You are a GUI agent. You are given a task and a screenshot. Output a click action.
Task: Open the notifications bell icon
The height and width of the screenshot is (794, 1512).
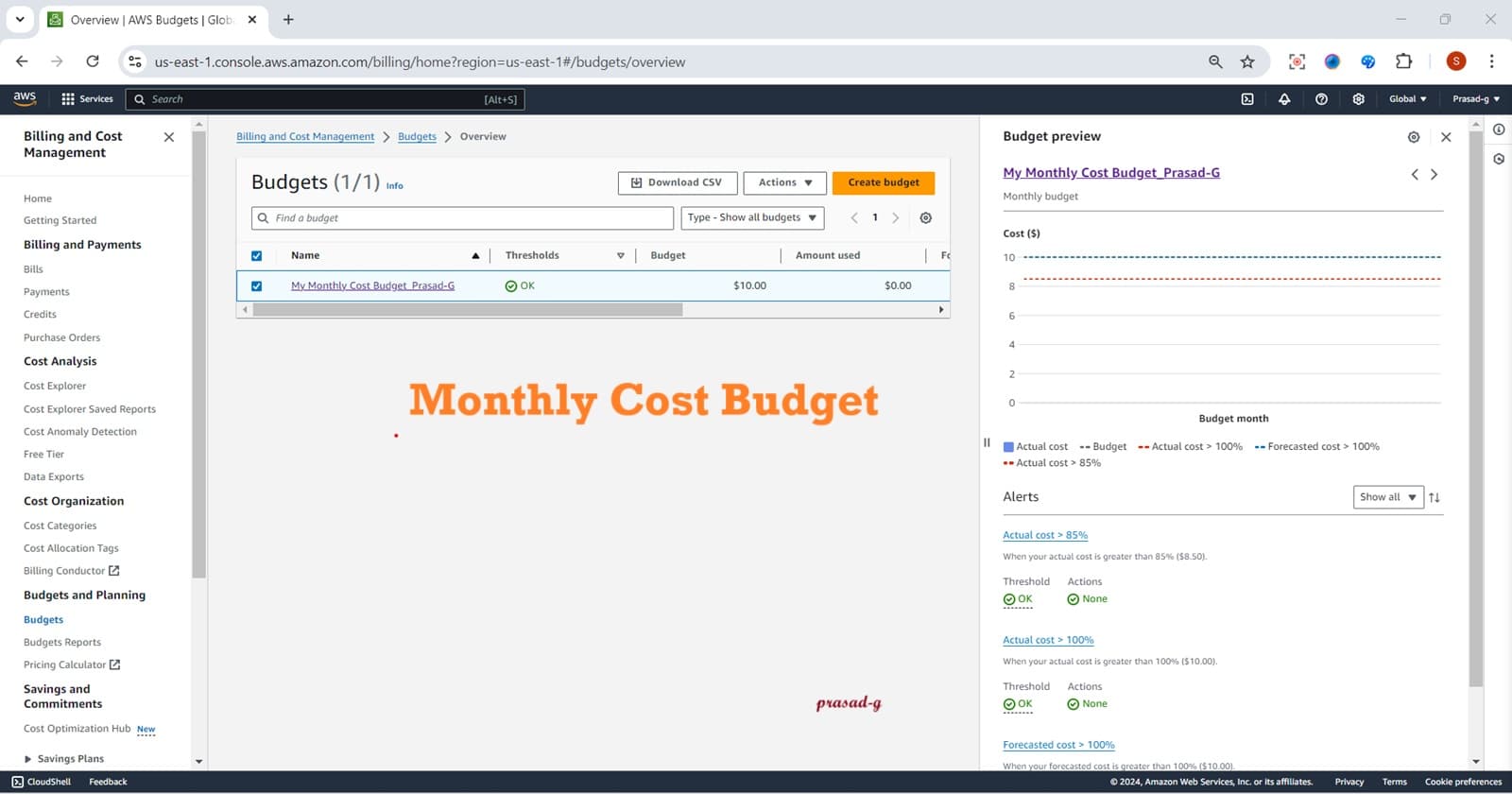[x=1284, y=99]
